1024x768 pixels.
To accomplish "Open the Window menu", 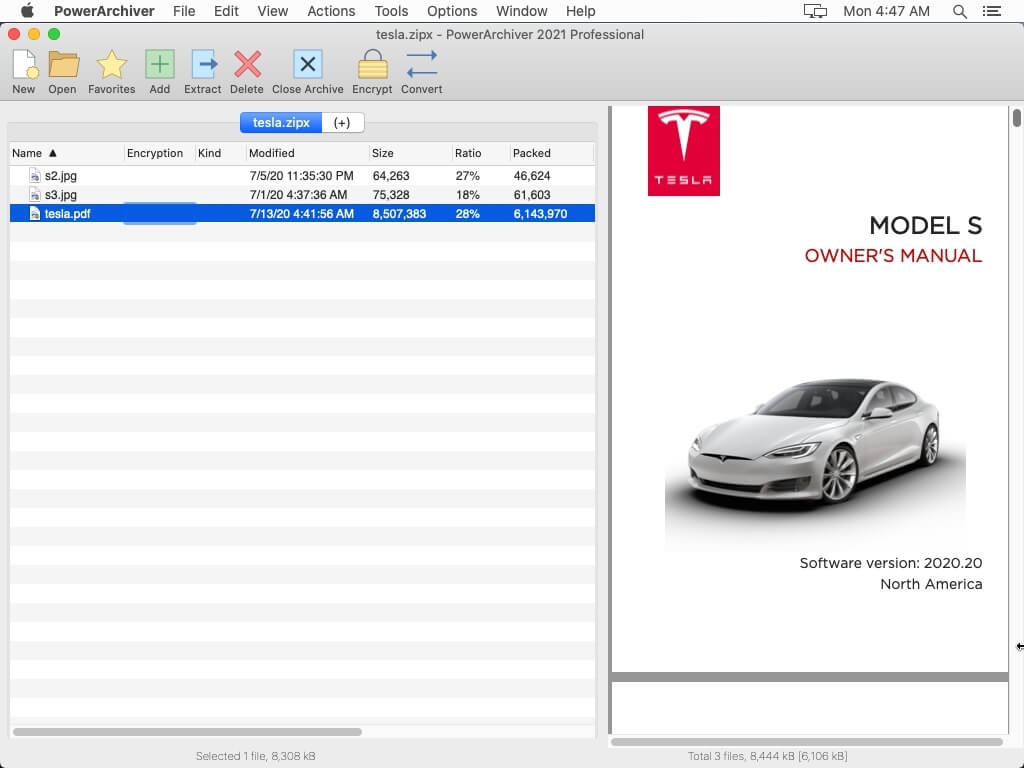I will coord(522,11).
